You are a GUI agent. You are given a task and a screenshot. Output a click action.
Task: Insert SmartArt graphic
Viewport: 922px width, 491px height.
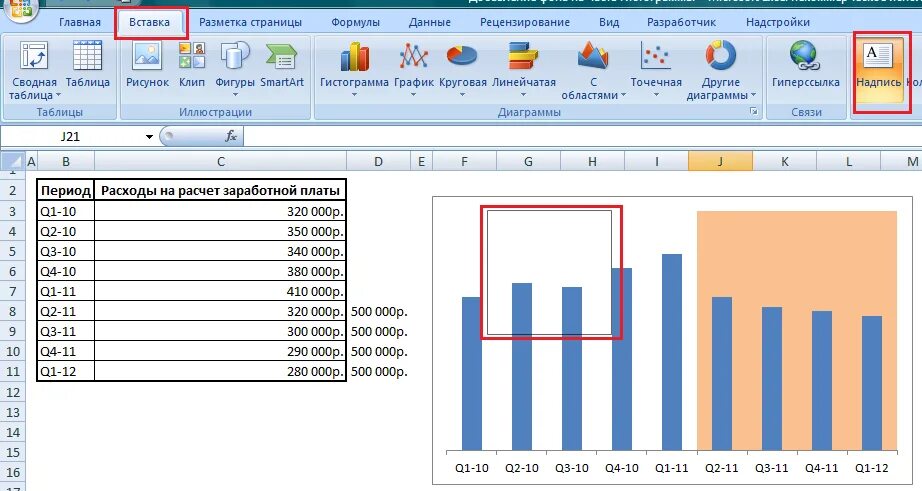(x=282, y=65)
